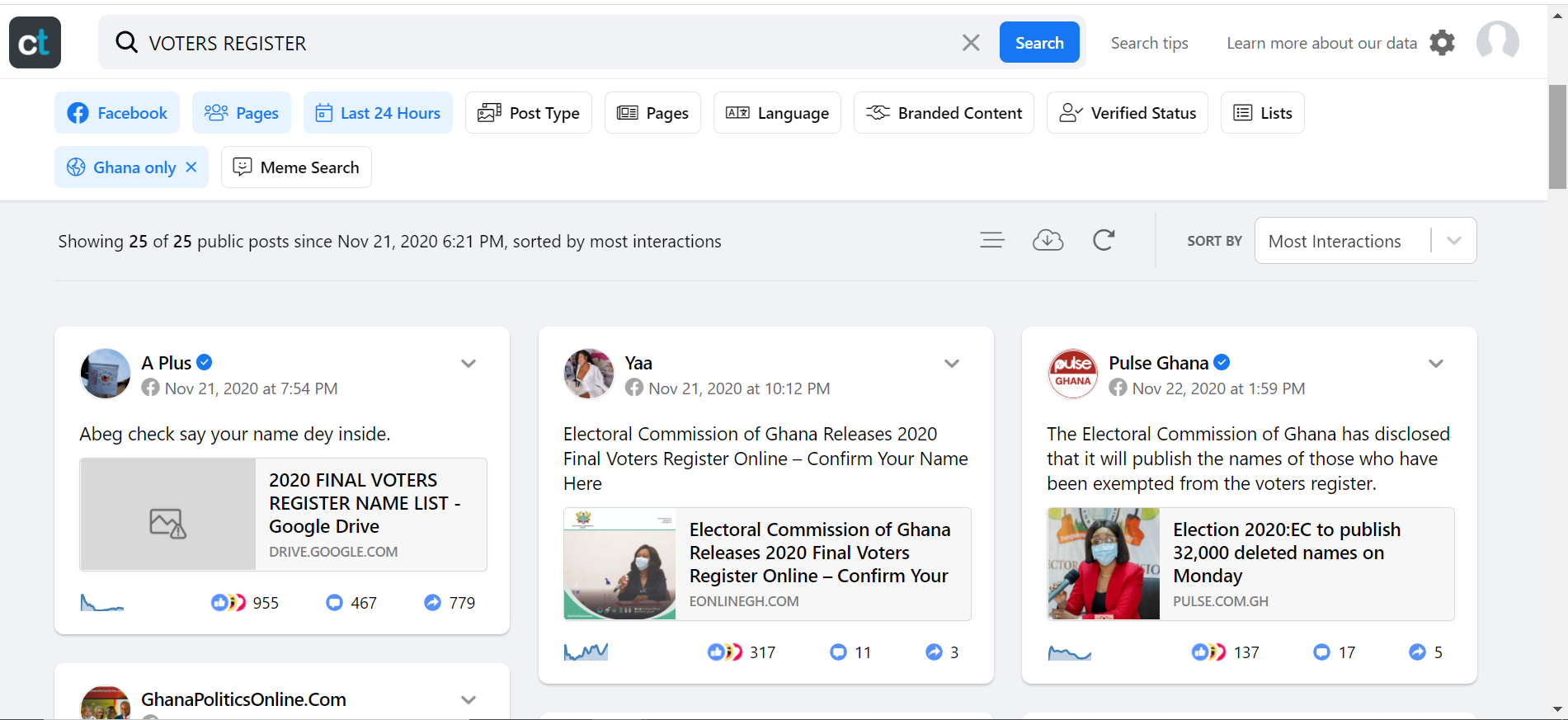The width and height of the screenshot is (1568, 720).
Task: Open the Pulse Ghana post timestamp
Action: (1218, 388)
